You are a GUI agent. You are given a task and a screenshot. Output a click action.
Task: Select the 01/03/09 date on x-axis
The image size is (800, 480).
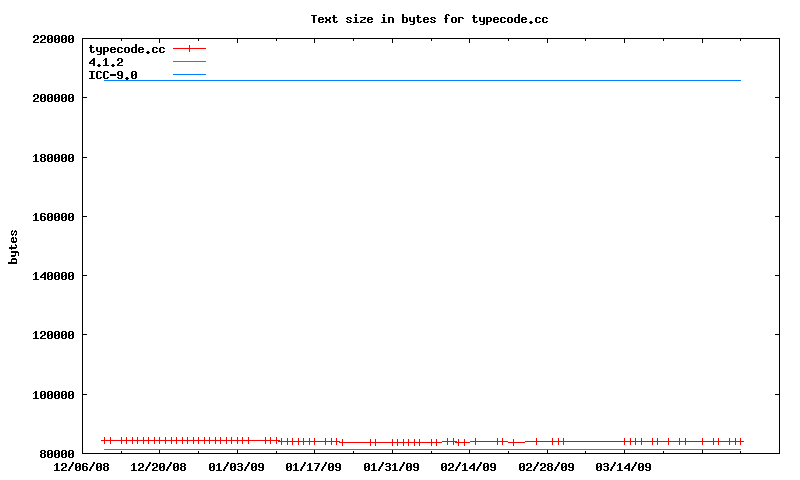(x=237, y=467)
